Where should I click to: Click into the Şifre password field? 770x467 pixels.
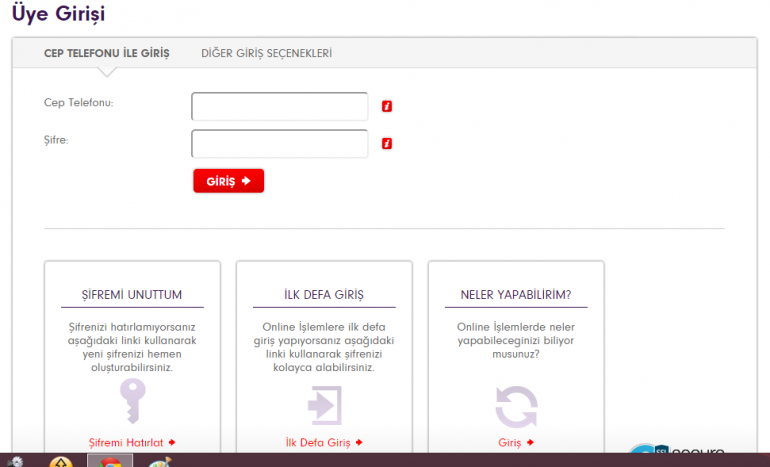click(280, 144)
